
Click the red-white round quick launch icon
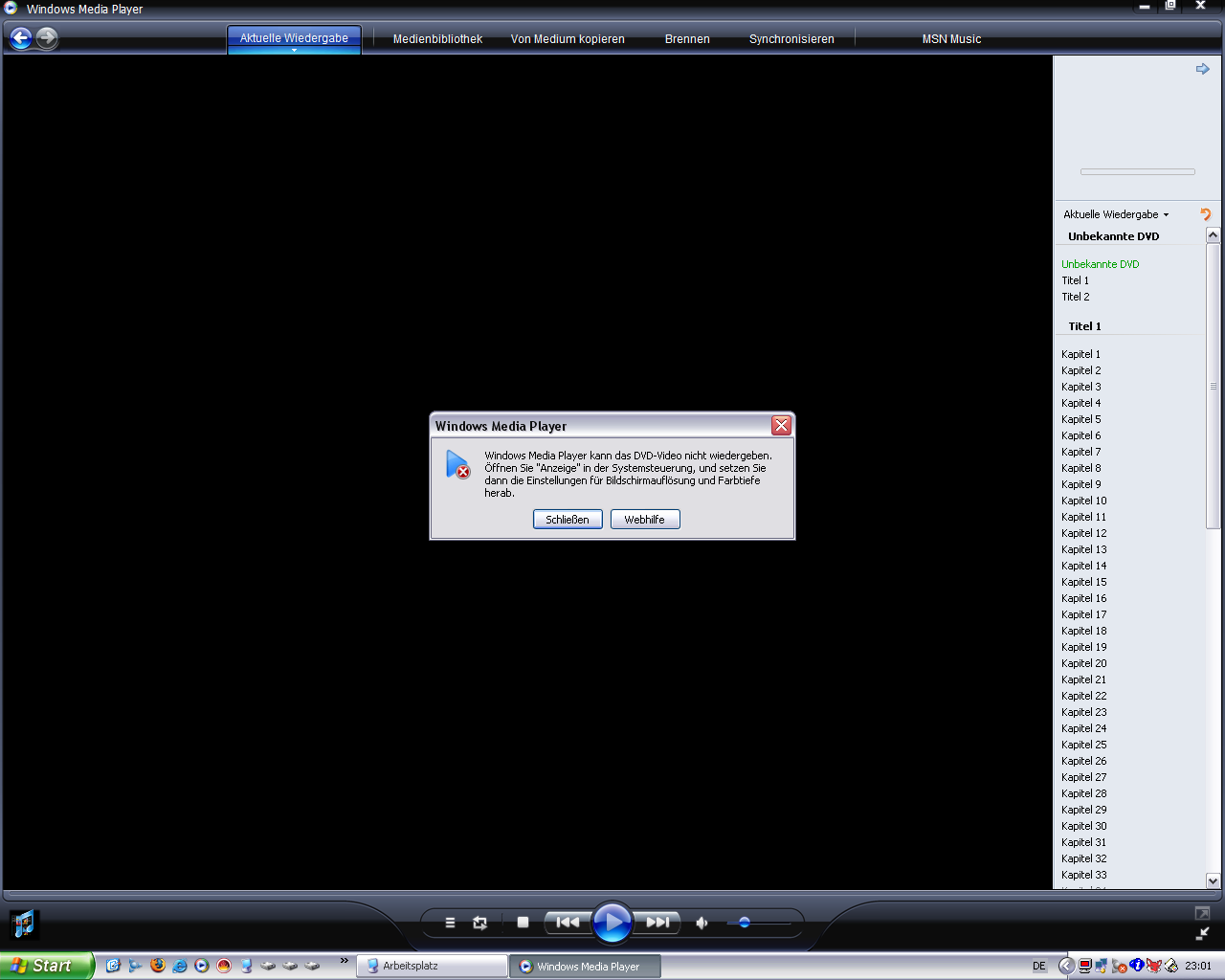point(223,966)
